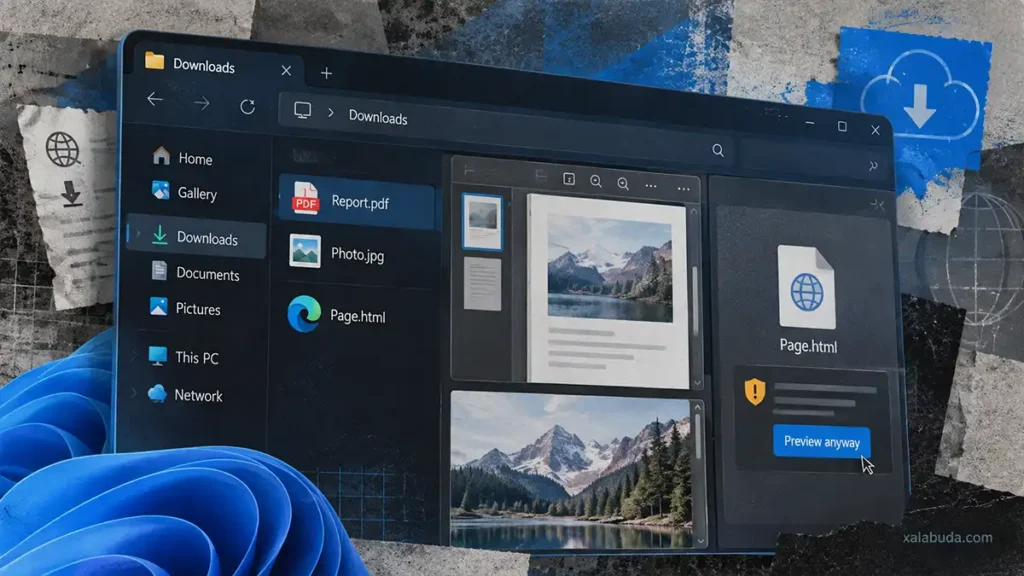Click the Edge icon of Page.html
Viewport: 1024px width, 576px height.
[304, 313]
